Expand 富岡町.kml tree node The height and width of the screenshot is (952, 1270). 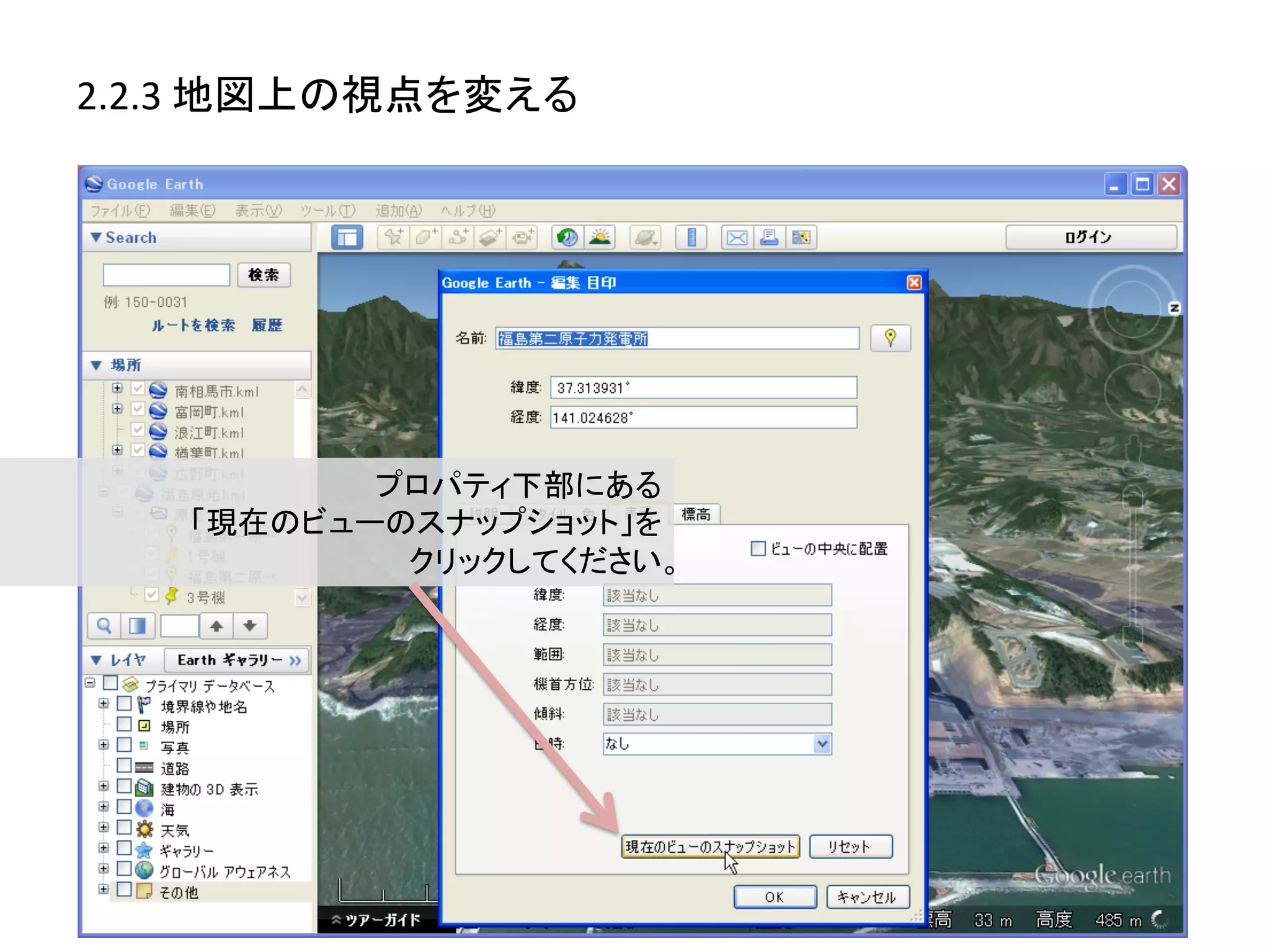[117, 408]
